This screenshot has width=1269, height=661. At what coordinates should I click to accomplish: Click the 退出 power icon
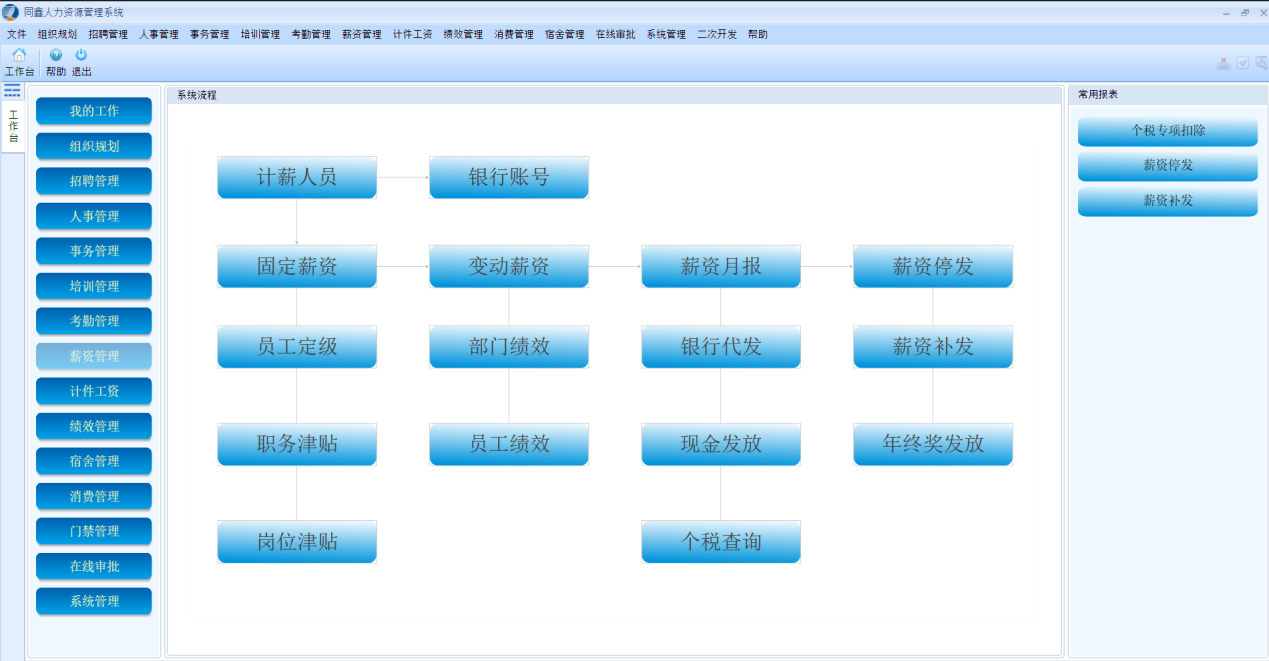pyautogui.click(x=81, y=56)
